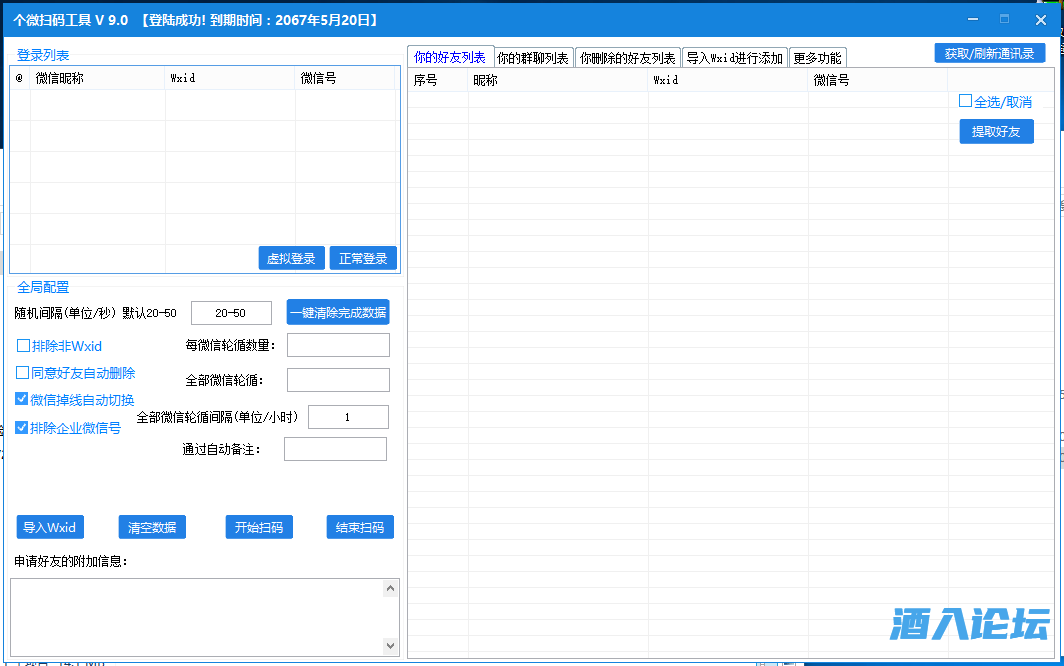Enable the 排除非Wxid checkbox

coord(23,344)
